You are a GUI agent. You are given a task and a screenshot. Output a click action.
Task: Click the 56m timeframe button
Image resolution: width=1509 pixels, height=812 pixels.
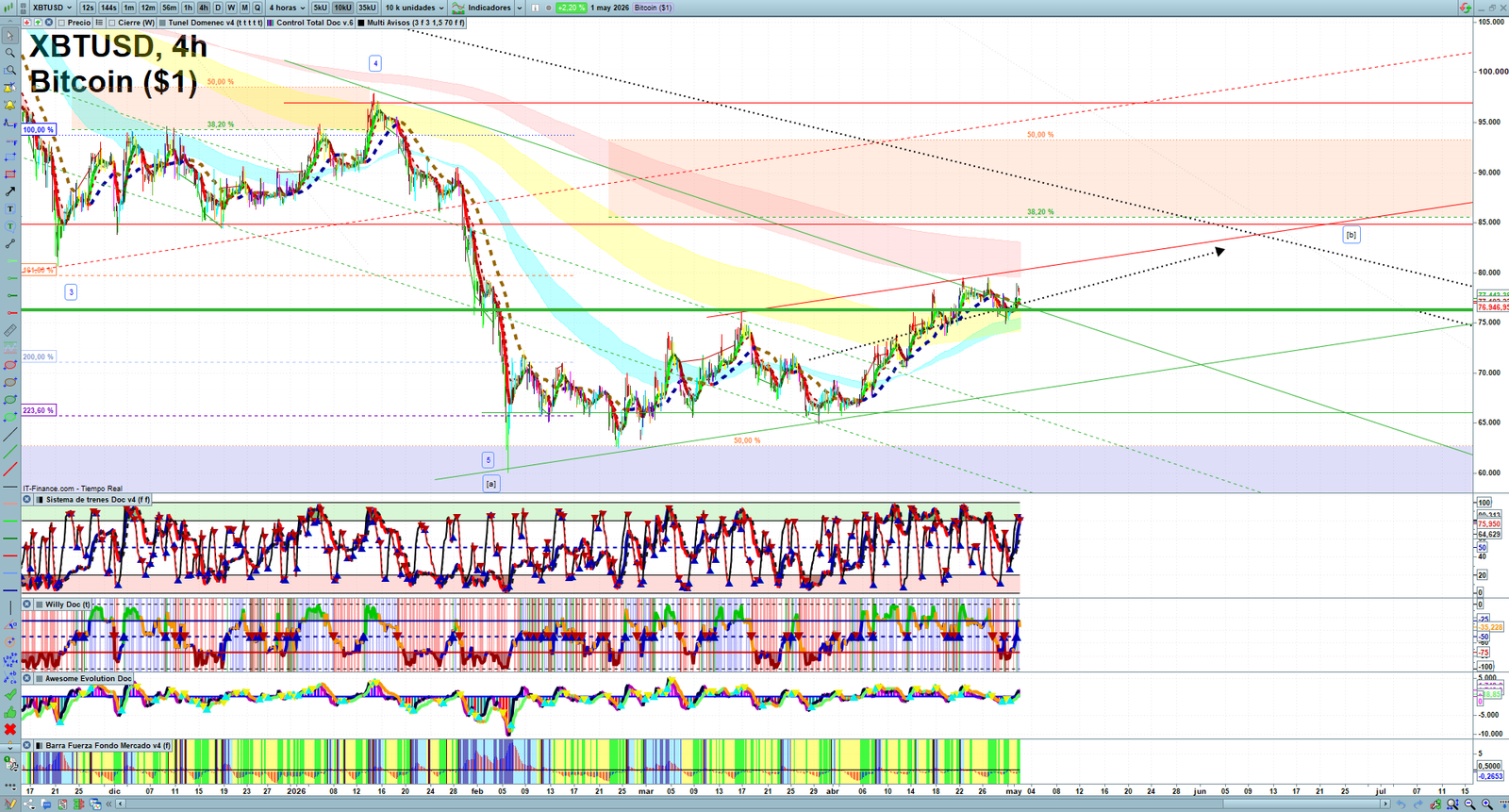[169, 8]
